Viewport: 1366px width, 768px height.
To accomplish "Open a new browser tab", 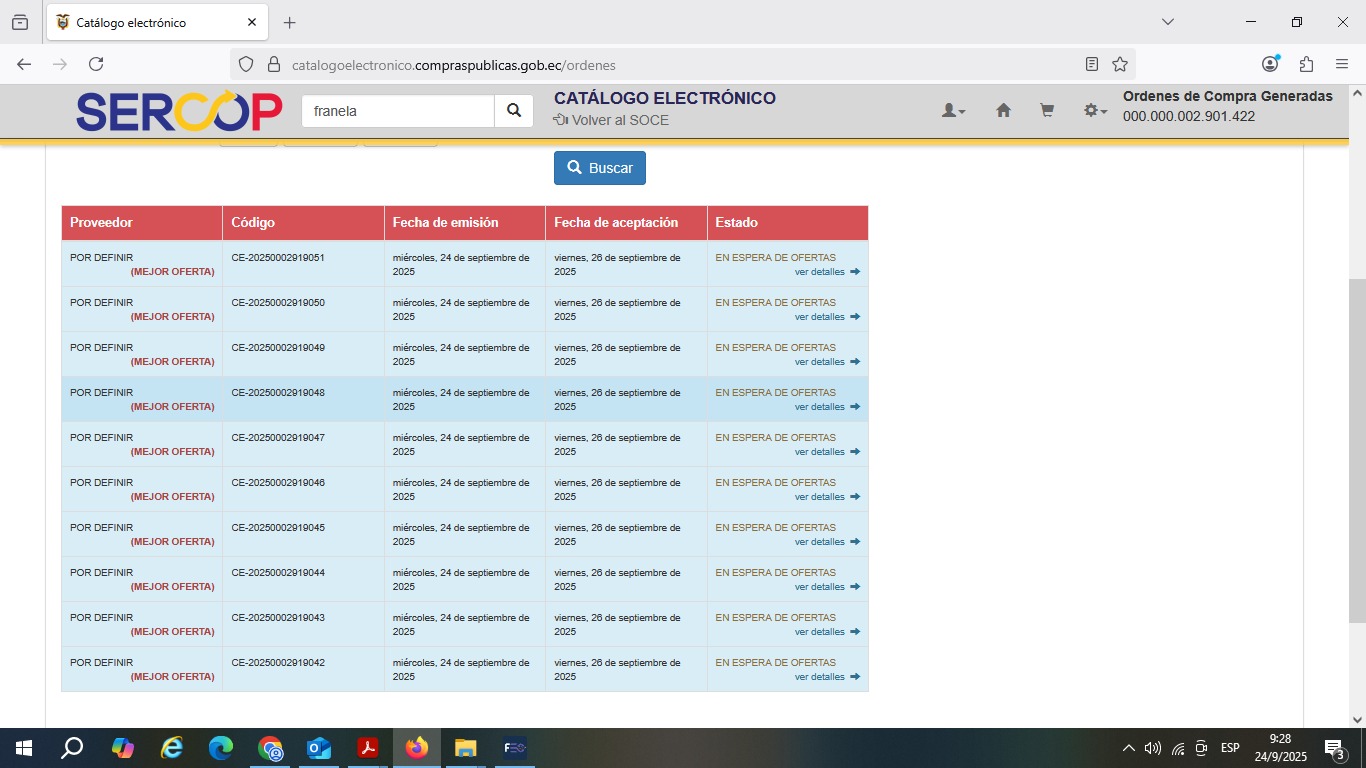I will [x=290, y=22].
